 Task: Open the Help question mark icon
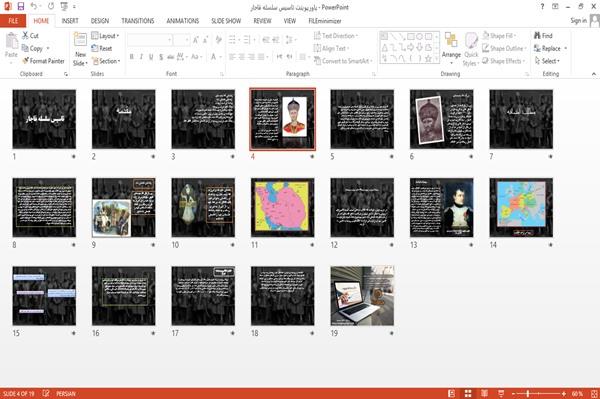pos(542,7)
